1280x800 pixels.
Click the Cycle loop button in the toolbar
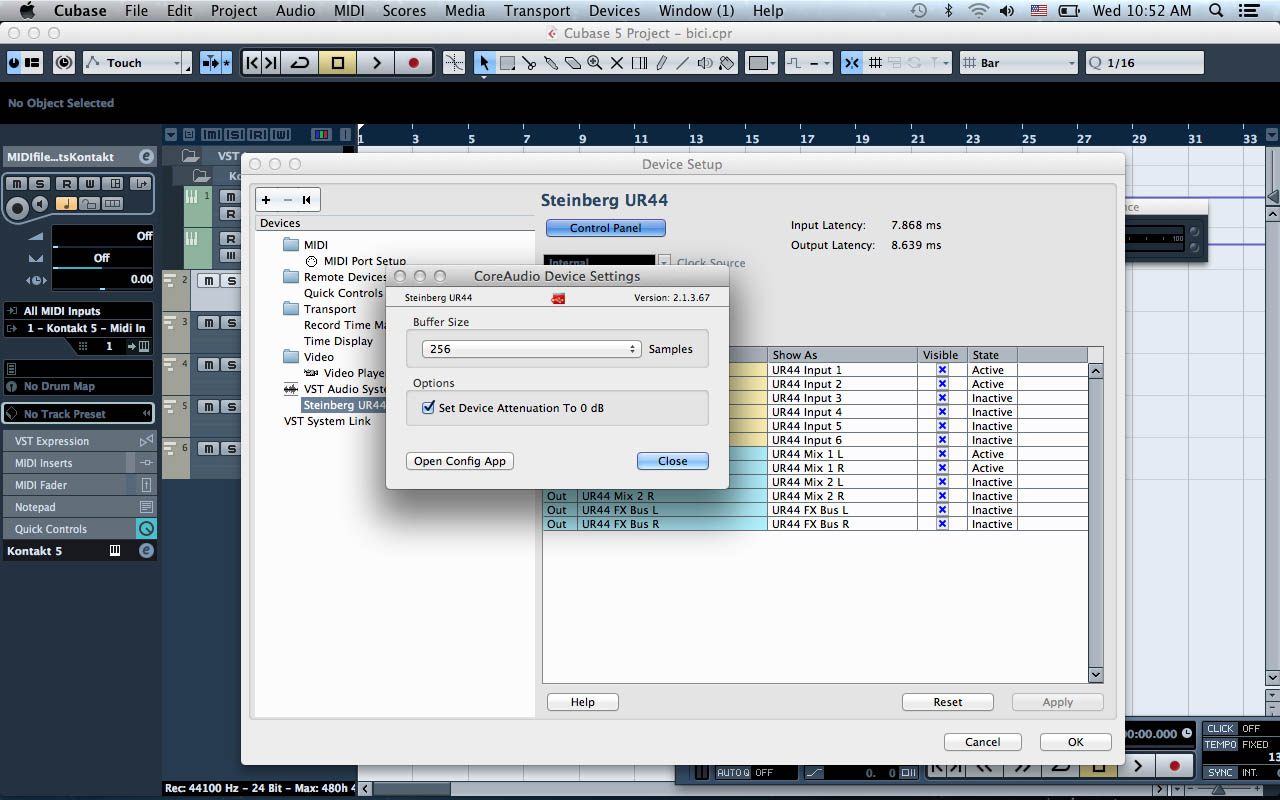click(x=299, y=63)
